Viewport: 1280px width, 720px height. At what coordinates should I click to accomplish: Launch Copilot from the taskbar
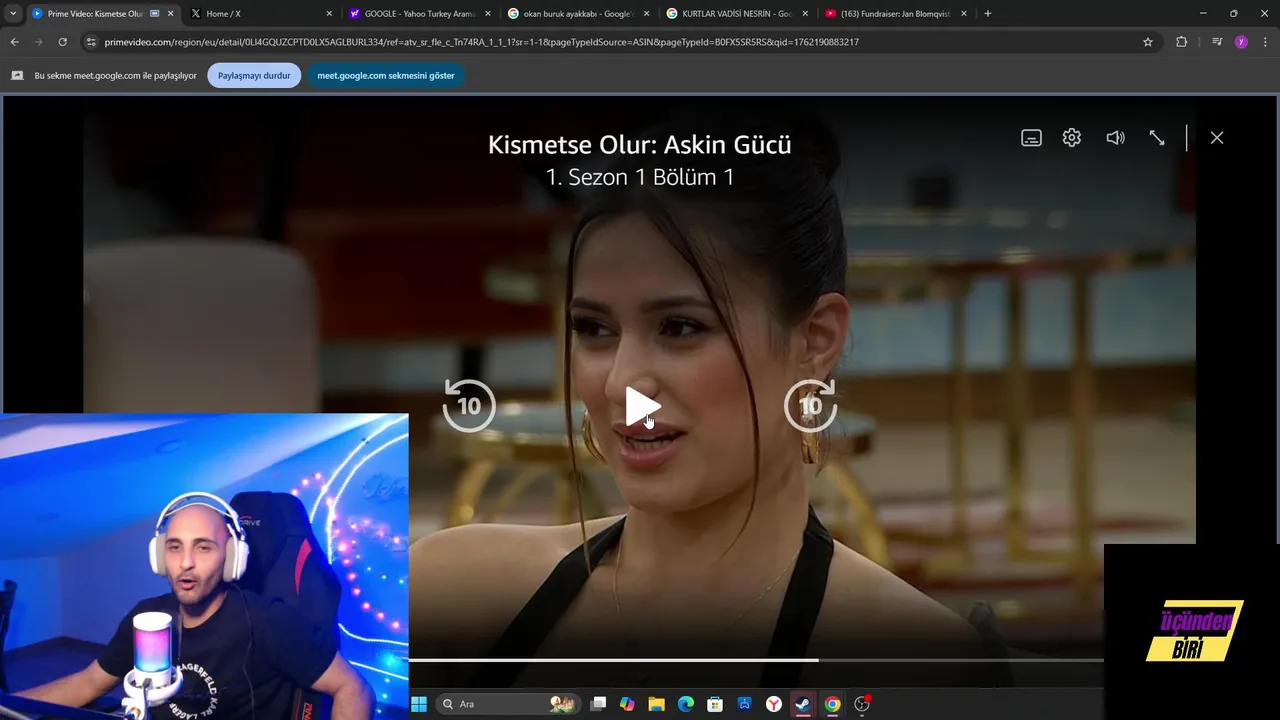[x=627, y=704]
